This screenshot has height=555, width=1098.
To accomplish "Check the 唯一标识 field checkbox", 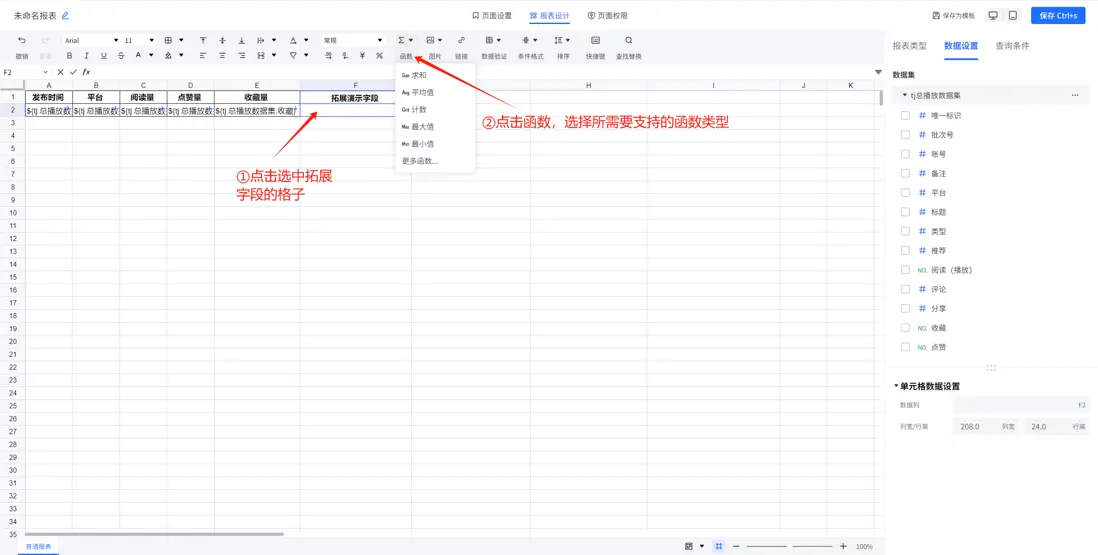I will pos(905,115).
